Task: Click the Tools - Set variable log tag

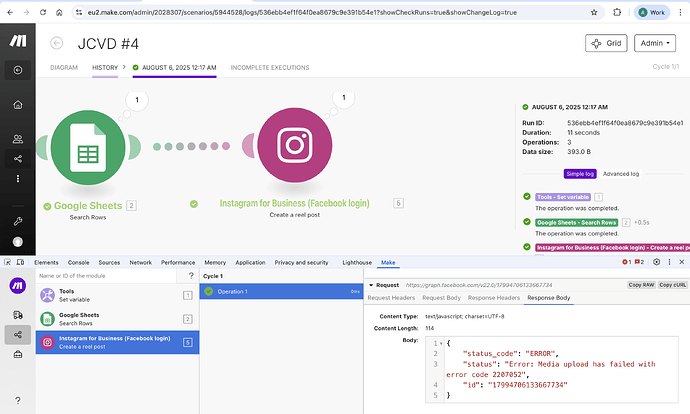Action: (563, 197)
